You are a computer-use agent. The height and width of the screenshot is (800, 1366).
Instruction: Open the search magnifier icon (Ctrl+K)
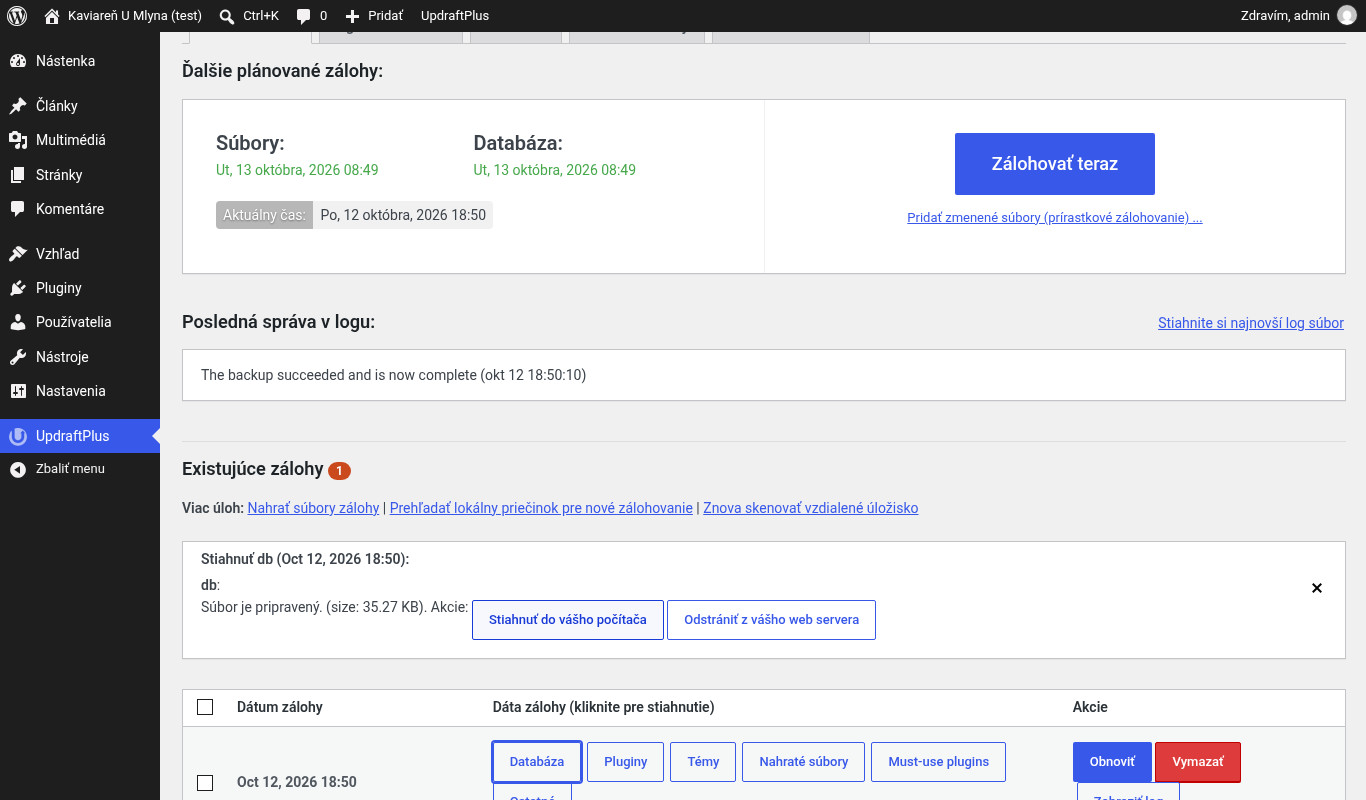click(227, 16)
